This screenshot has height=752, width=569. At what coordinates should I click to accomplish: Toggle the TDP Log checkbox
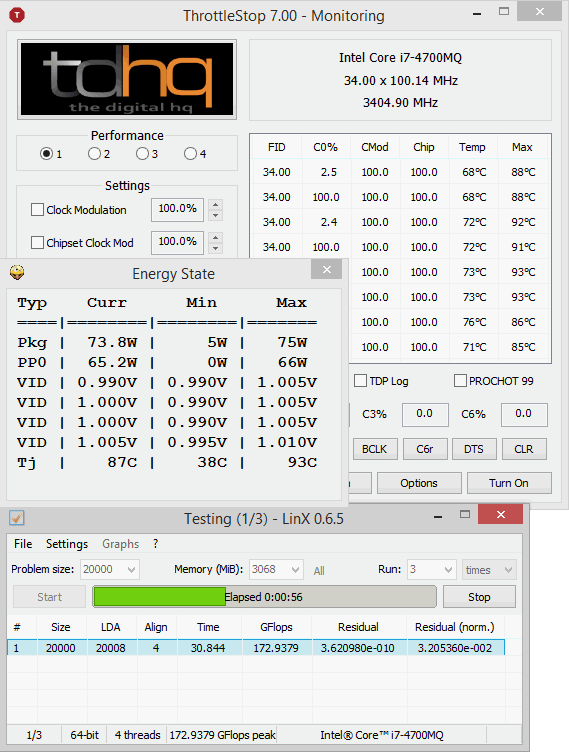[360, 381]
